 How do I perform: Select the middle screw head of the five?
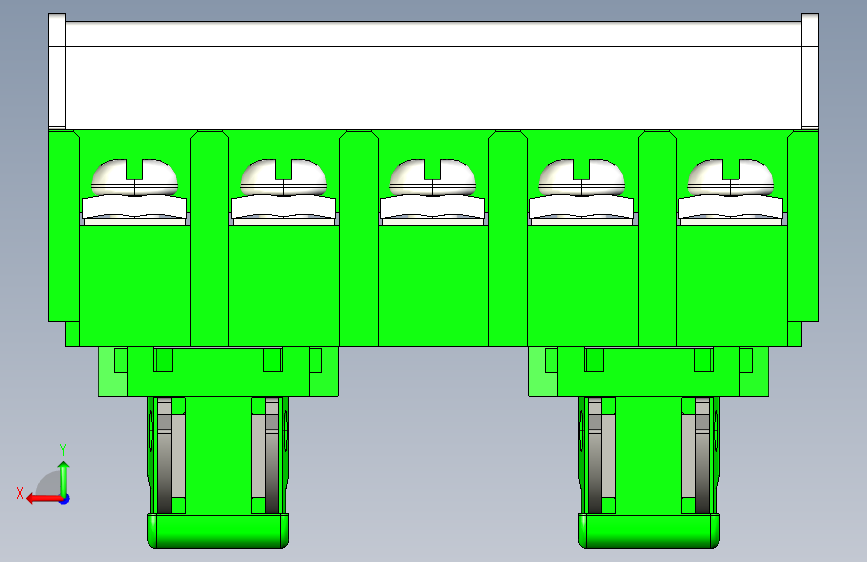pyautogui.click(x=432, y=178)
